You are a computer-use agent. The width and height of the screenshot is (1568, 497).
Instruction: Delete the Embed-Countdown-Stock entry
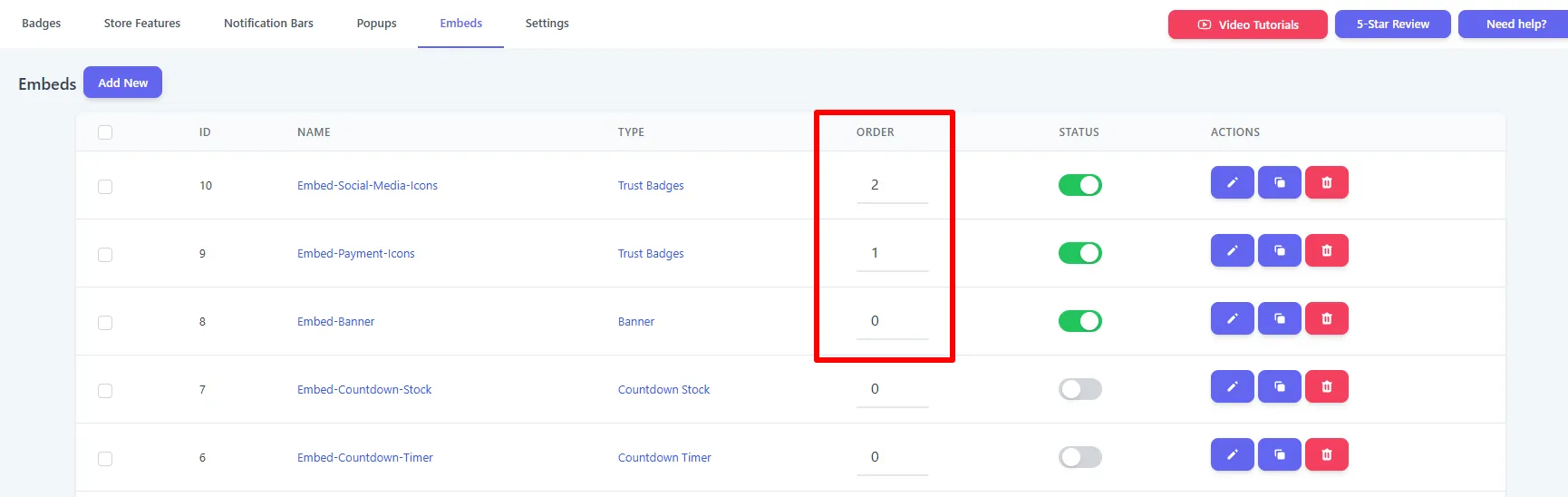[1327, 386]
